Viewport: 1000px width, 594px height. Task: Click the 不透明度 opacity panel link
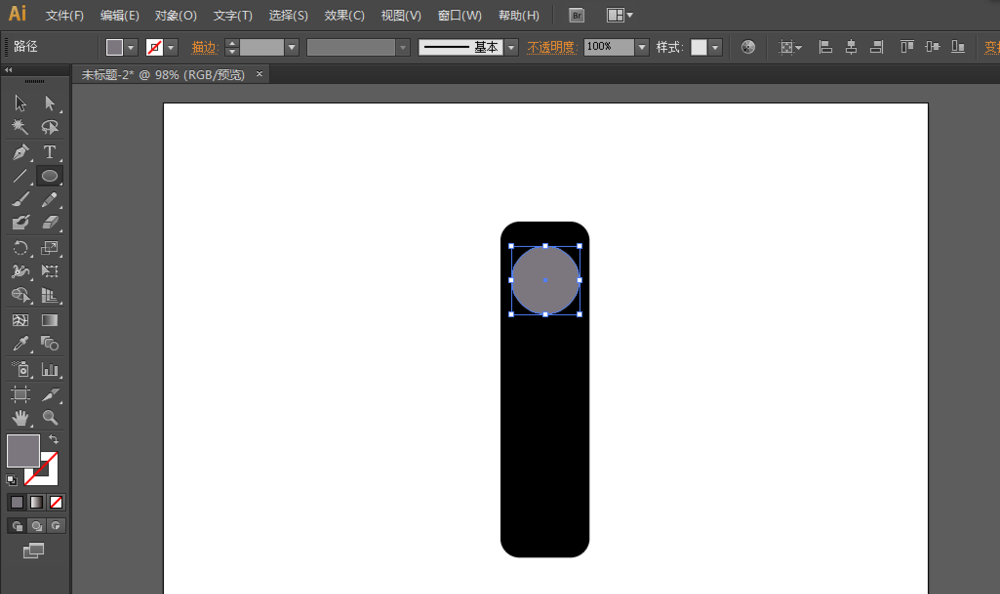pyautogui.click(x=552, y=47)
